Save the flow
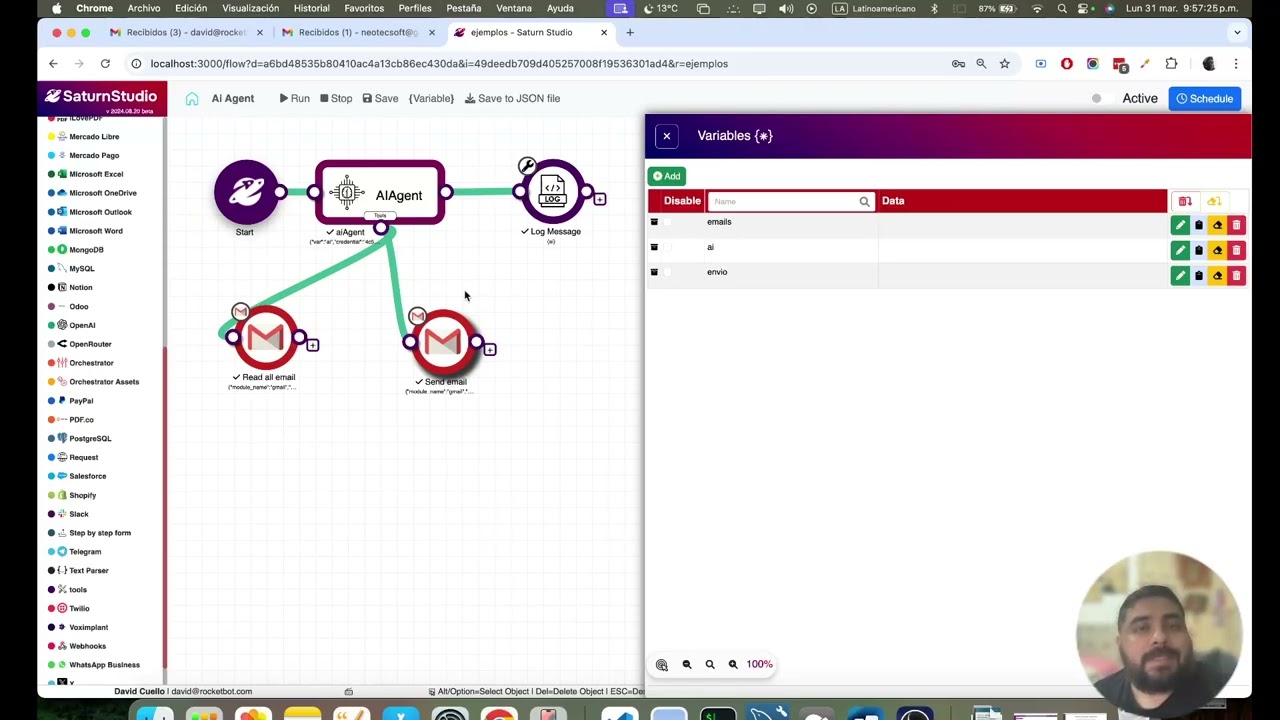Screen dimensions: 1280x720 coord(380,98)
